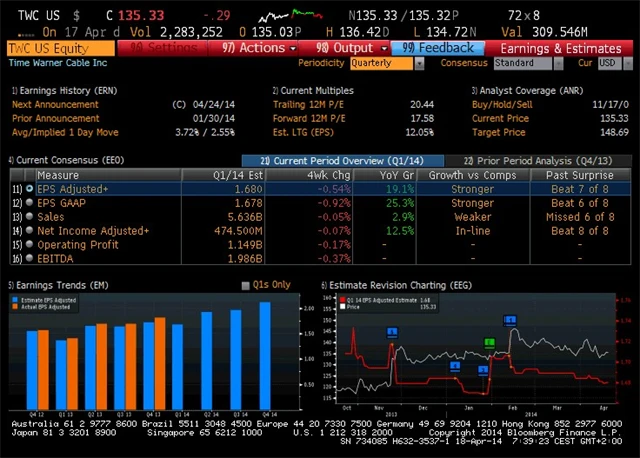This screenshot has width=640, height=458.
Task: Click the TWC US Equity input field
Action: coord(60,48)
